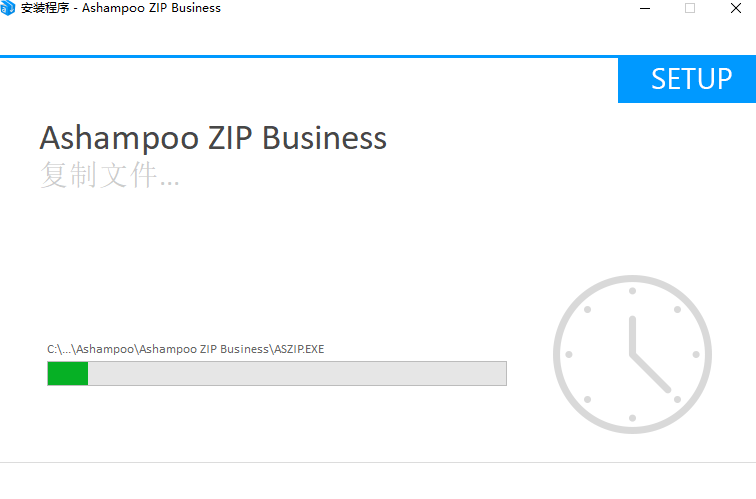Click the Ashampoo app icon in title bar
The height and width of the screenshot is (499, 756).
(8, 8)
